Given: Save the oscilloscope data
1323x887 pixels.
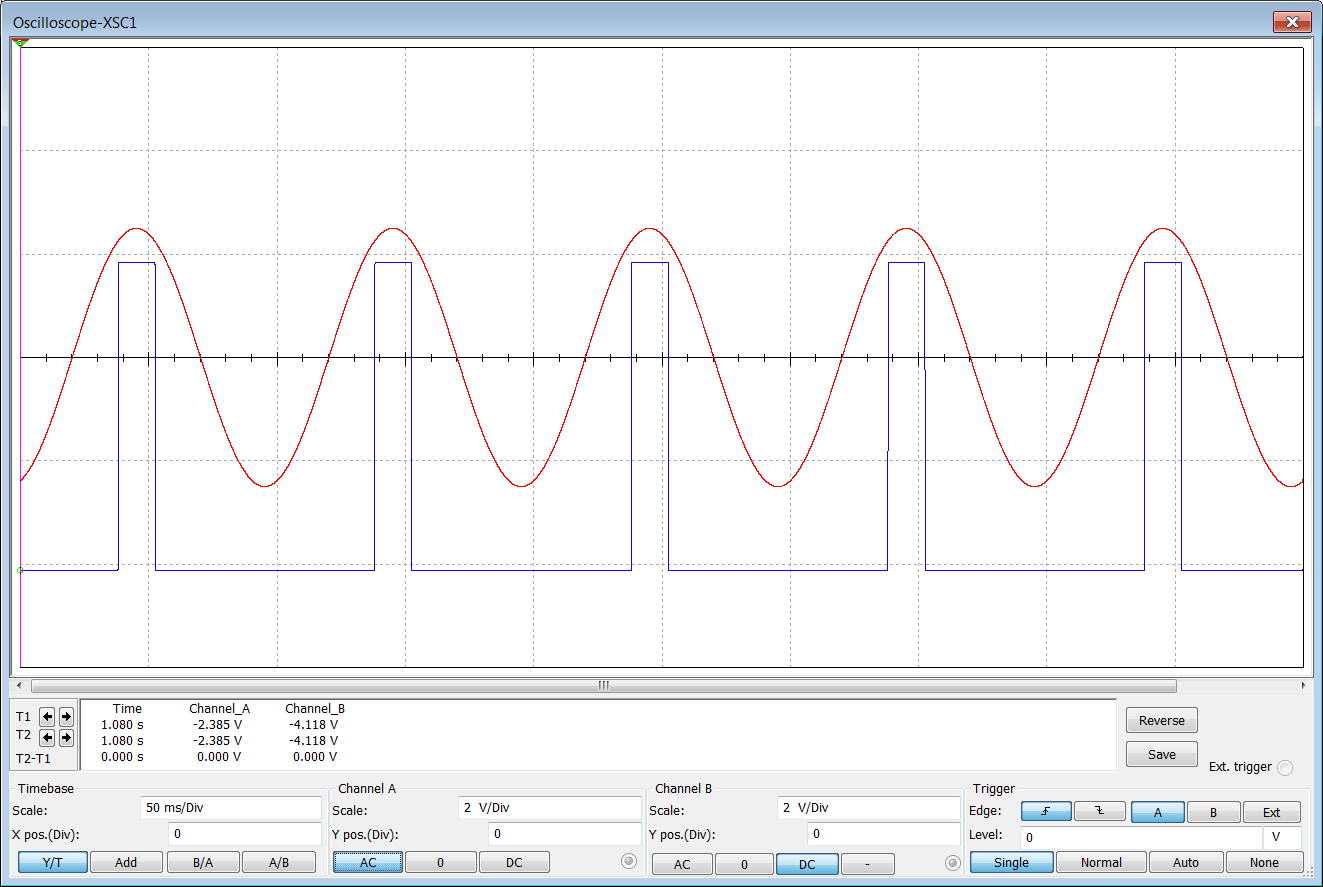Looking at the screenshot, I should pyautogui.click(x=1161, y=754).
